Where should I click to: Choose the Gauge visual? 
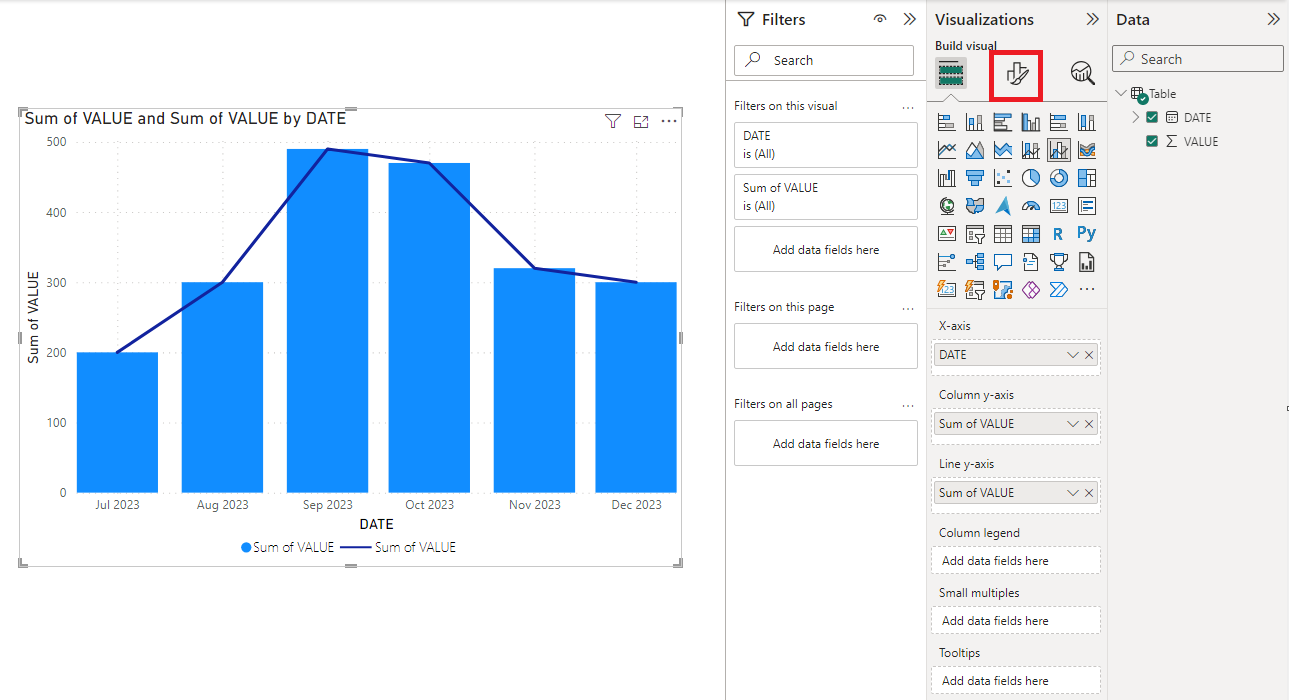(1031, 207)
